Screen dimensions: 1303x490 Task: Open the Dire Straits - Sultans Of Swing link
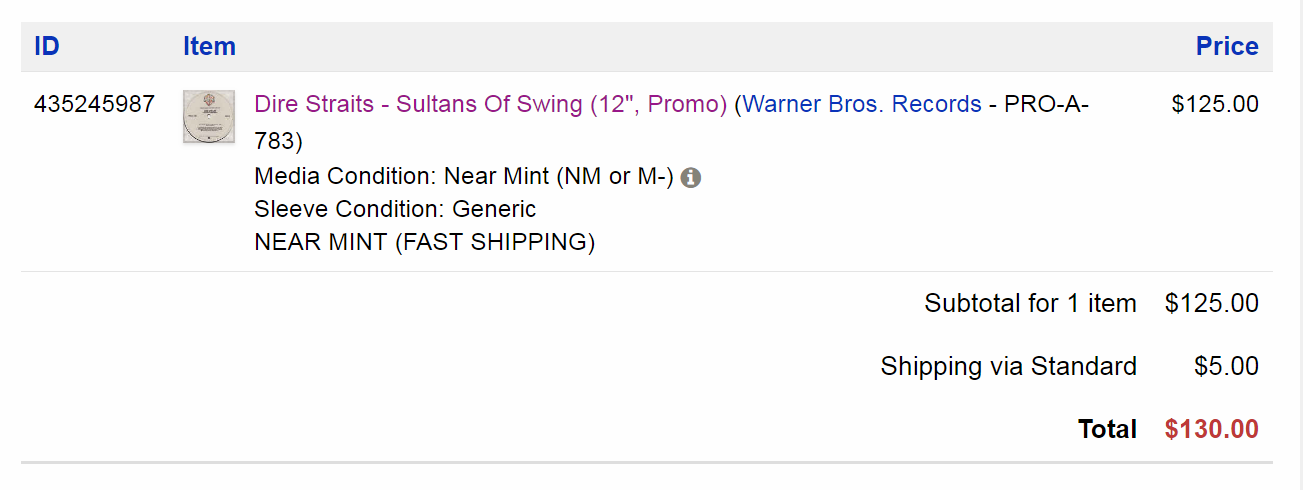coord(418,104)
